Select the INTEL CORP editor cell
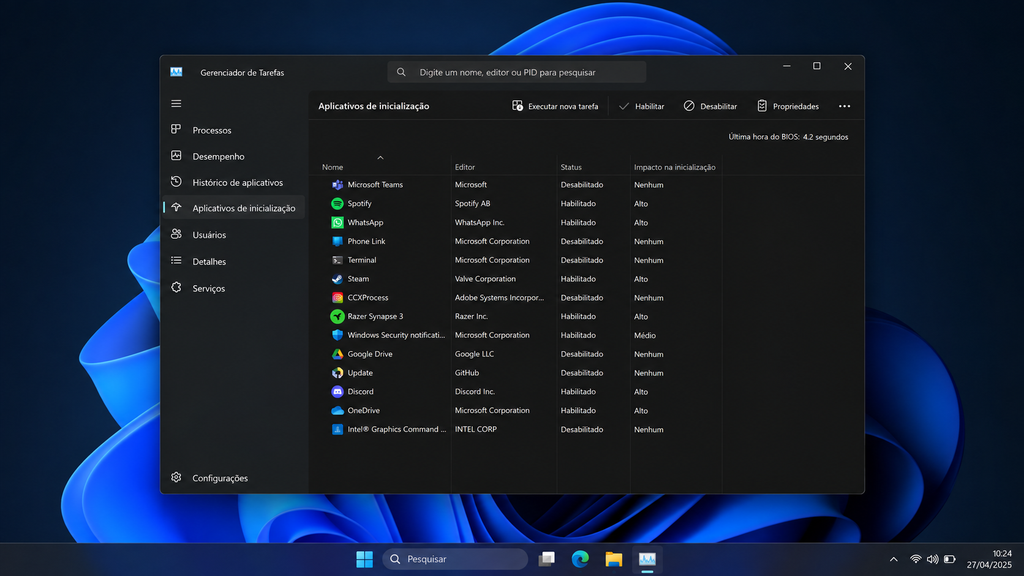Screen dimensions: 1024x576 pyautogui.click(x=476, y=429)
